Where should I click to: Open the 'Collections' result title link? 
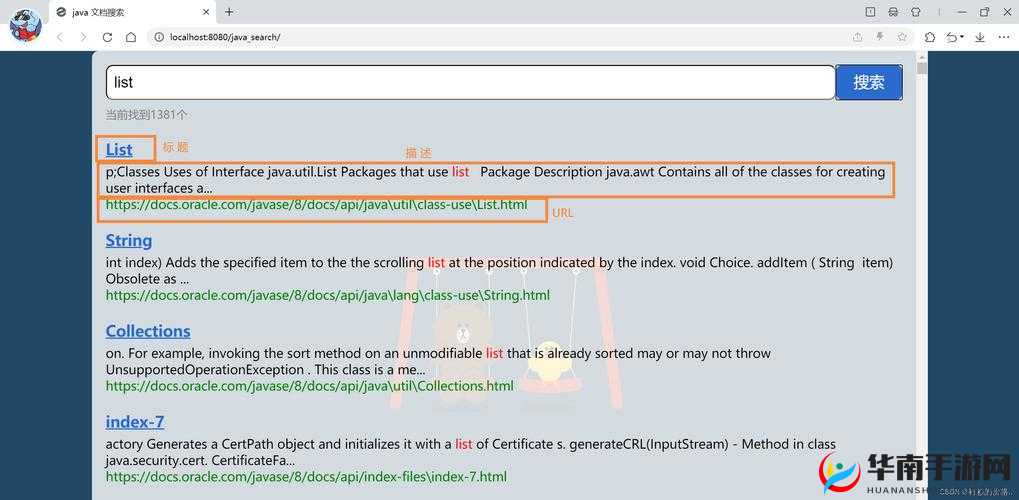(148, 331)
